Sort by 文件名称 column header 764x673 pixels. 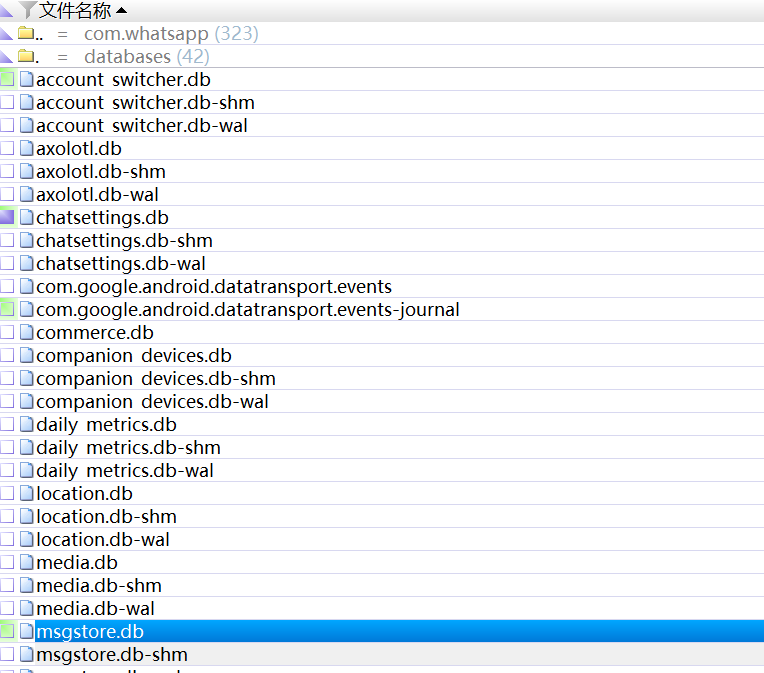tap(75, 10)
